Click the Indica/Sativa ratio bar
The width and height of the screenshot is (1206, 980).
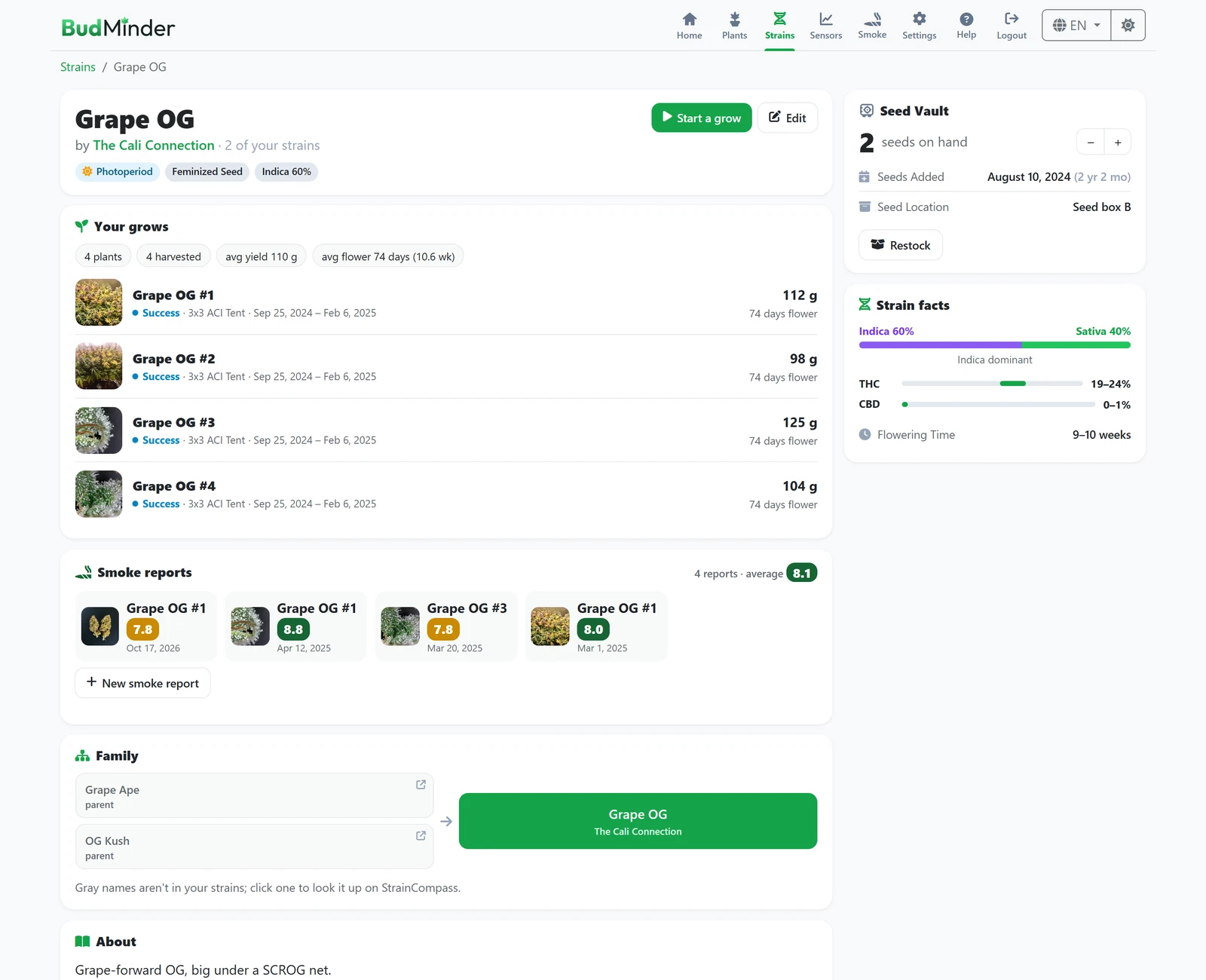point(995,345)
